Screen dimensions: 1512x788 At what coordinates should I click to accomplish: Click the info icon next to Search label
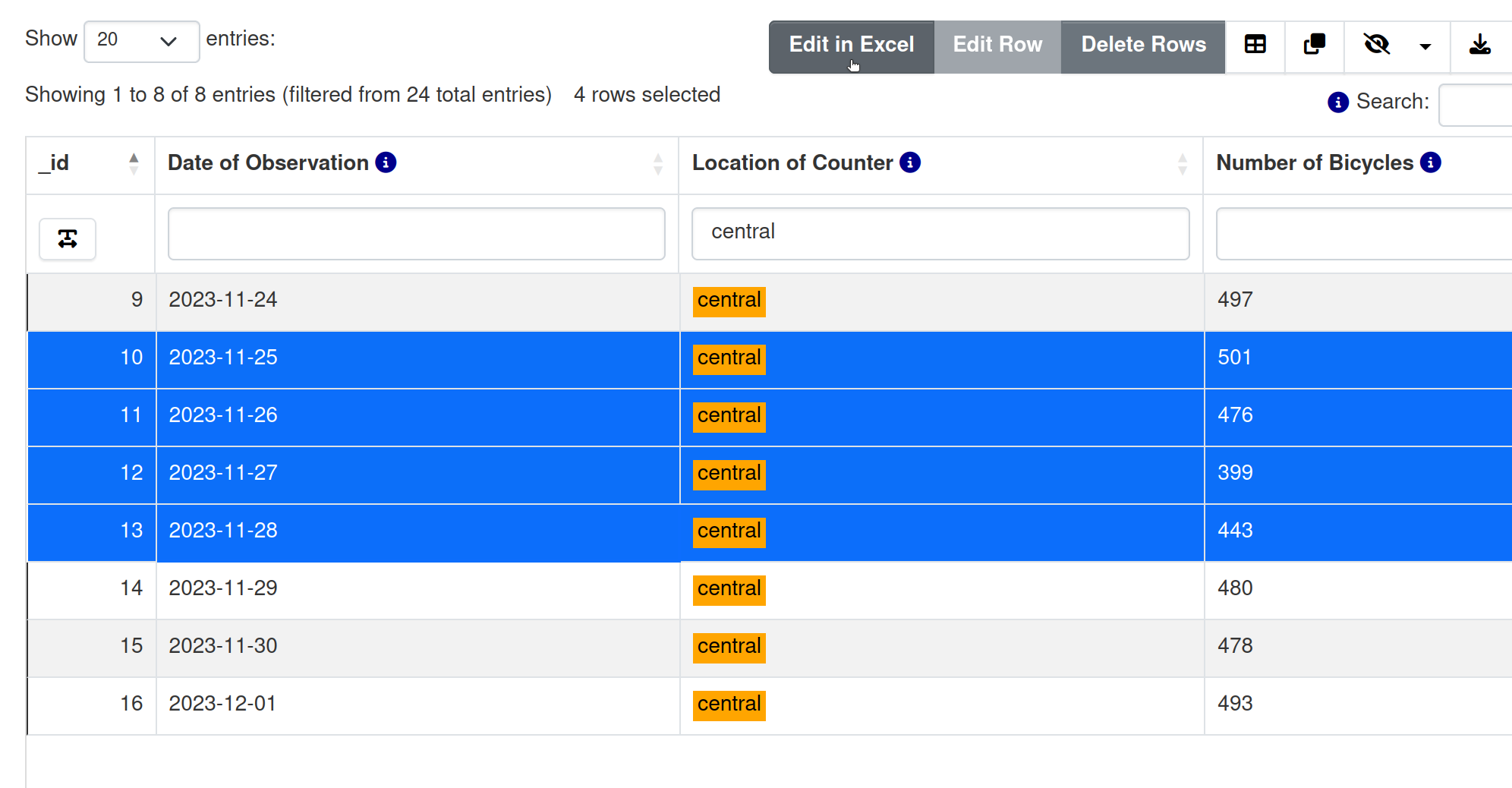pyautogui.click(x=1337, y=102)
